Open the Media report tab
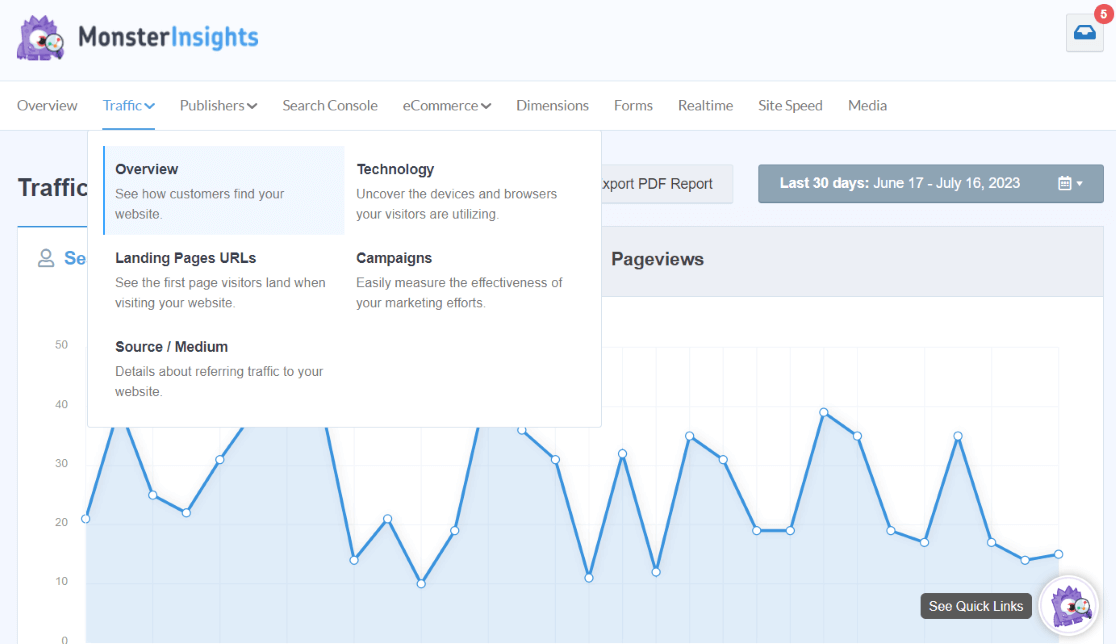The width and height of the screenshot is (1116, 644). pos(867,105)
